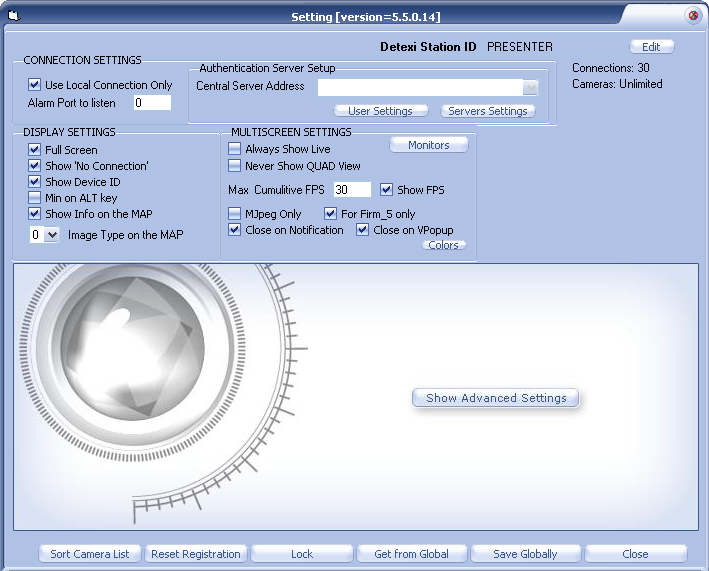The image size is (709, 571).
Task: Click Reset Registration button
Action: (196, 554)
